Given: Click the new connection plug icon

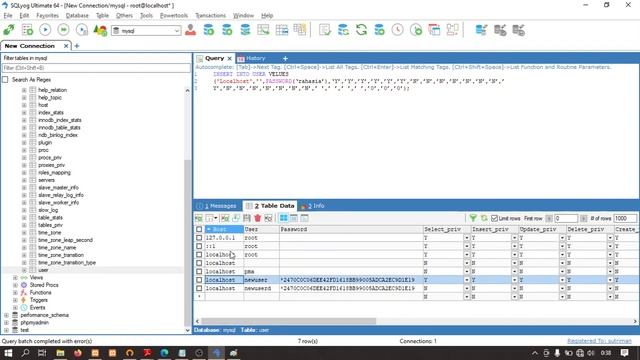Looking at the screenshot, I should pyautogui.click(x=9, y=30).
